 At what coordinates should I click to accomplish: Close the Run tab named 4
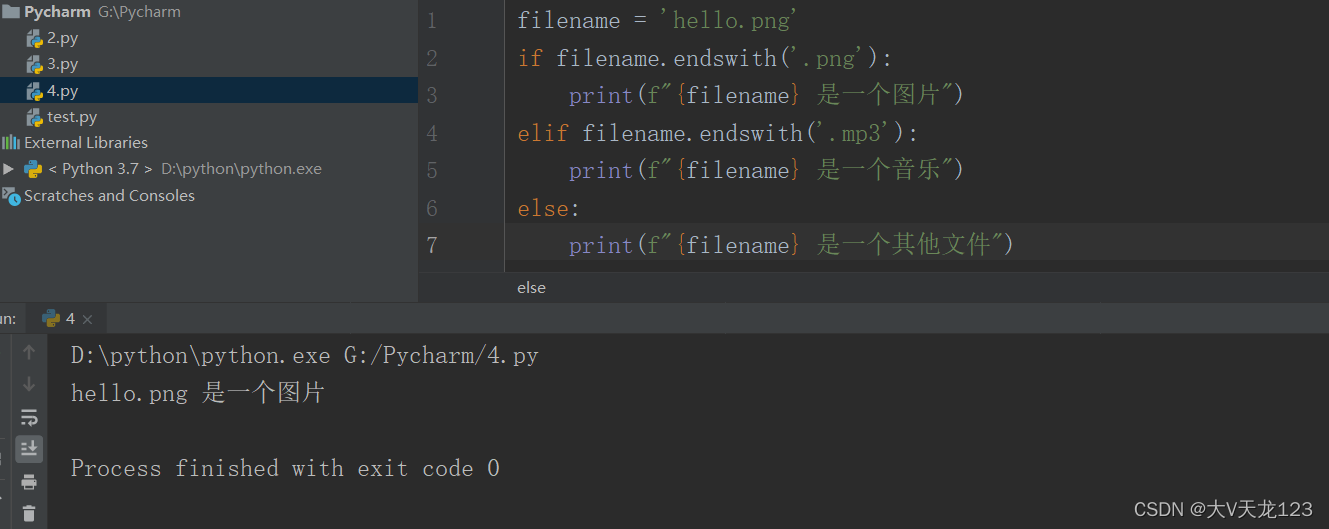point(87,319)
